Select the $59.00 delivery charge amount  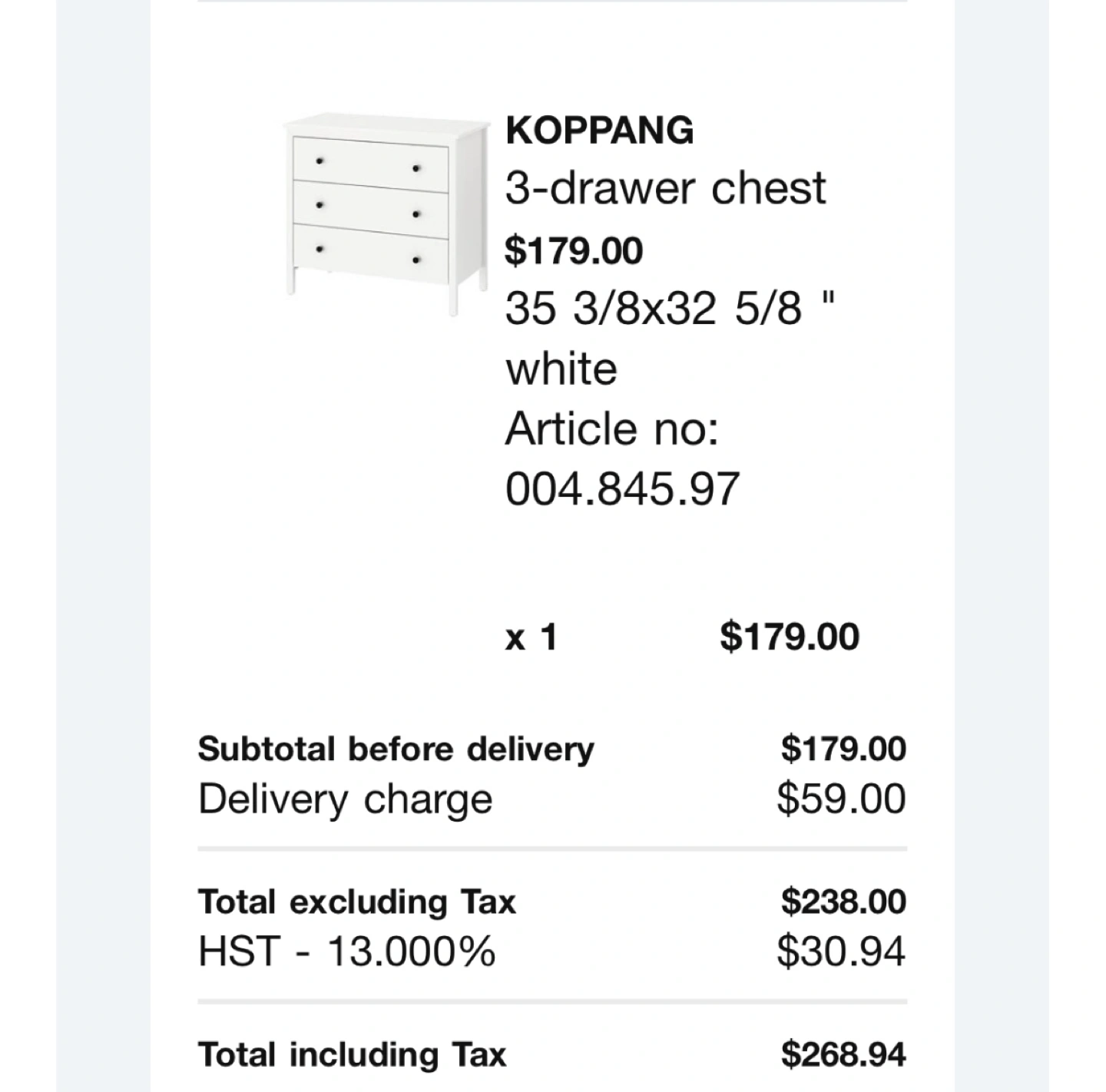pos(840,799)
